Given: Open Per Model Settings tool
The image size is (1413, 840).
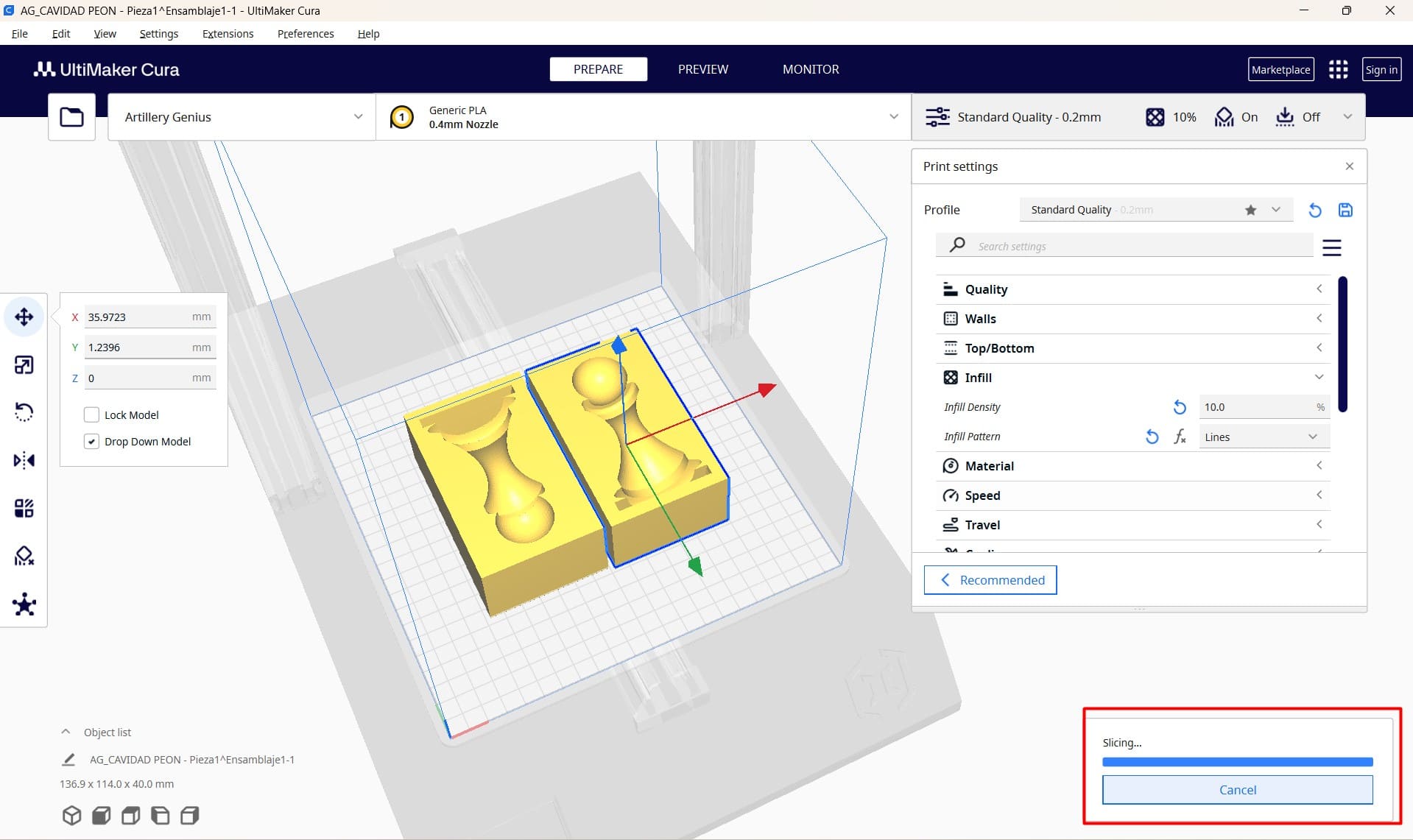Looking at the screenshot, I should (x=24, y=508).
